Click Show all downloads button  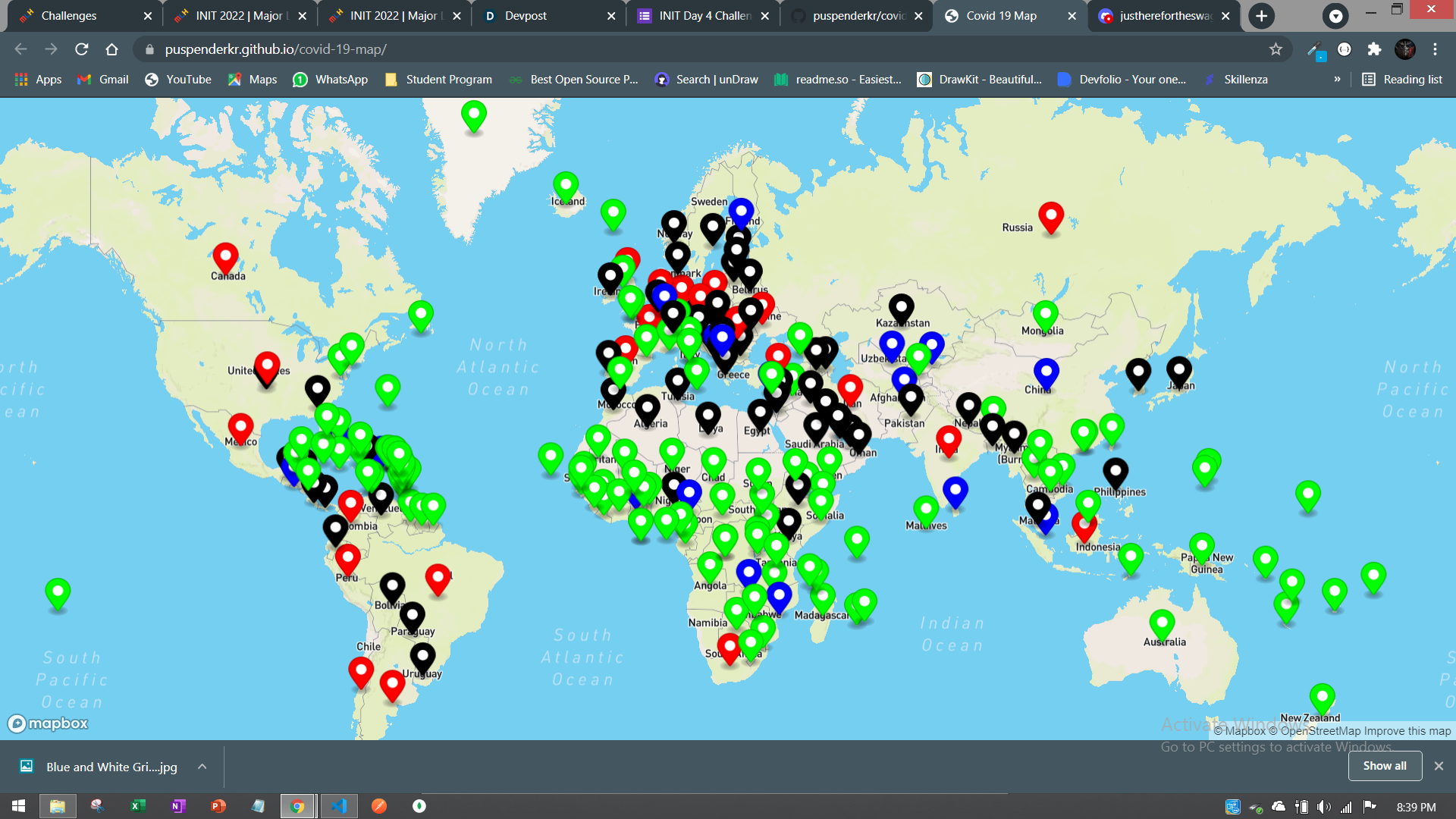[x=1384, y=766]
